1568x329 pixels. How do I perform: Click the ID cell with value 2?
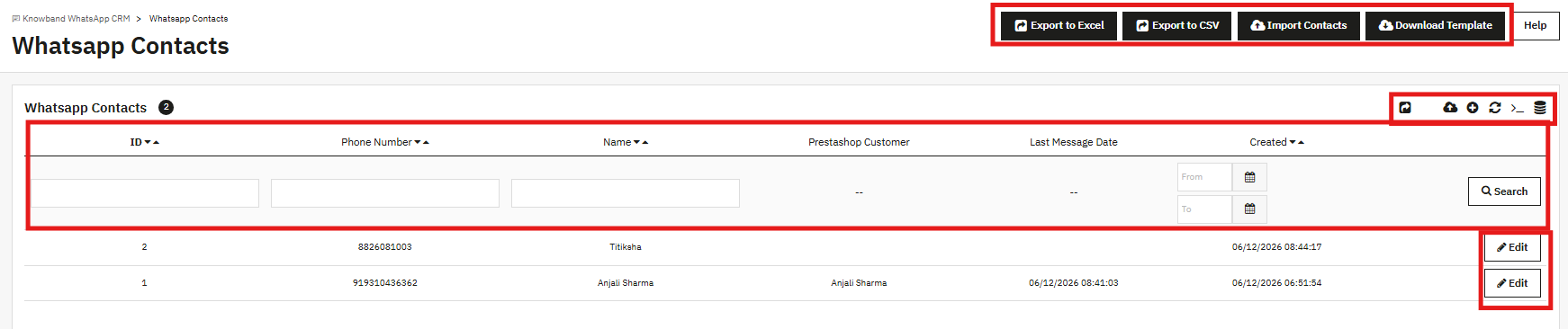coord(144,247)
